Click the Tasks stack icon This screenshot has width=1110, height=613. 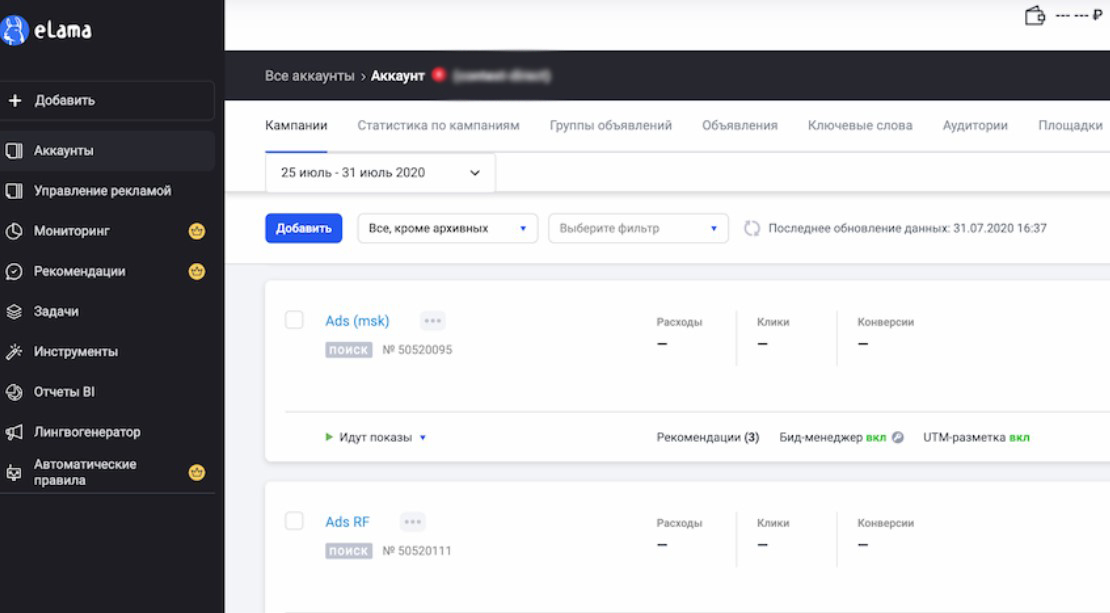(x=14, y=312)
